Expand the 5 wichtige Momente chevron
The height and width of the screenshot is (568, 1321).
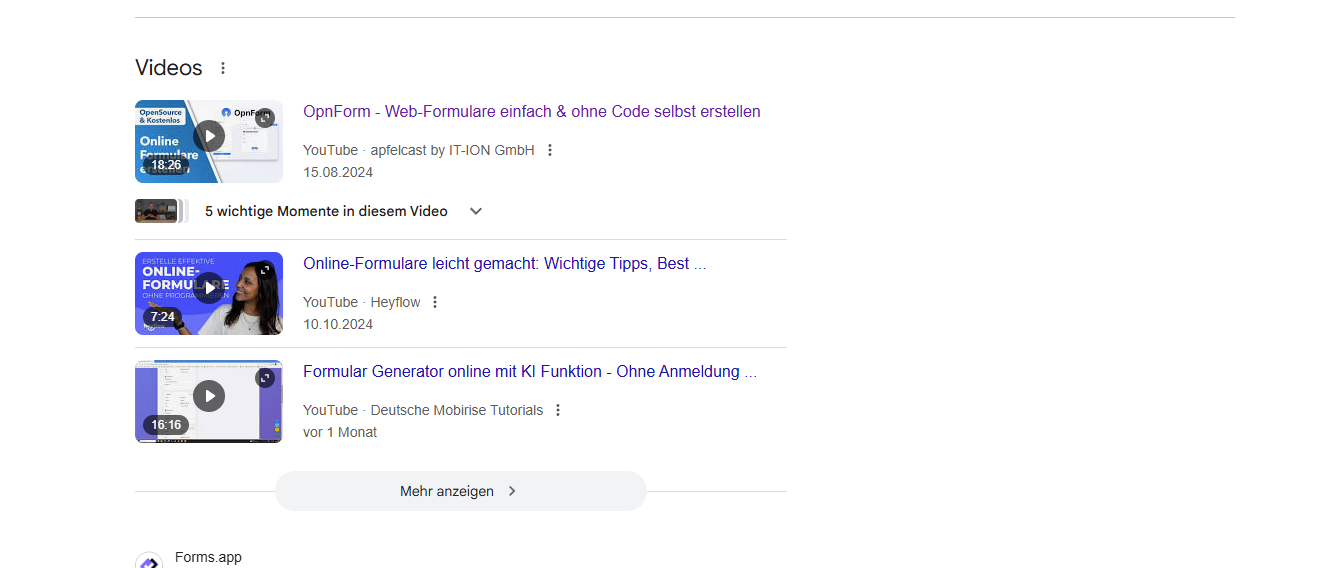point(476,211)
